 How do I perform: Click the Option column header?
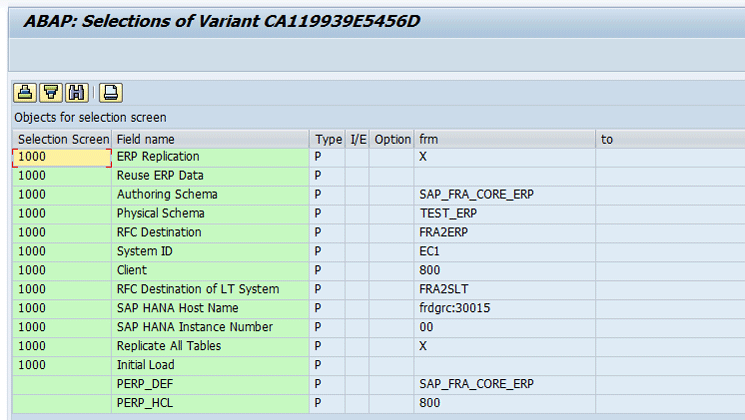tap(392, 139)
